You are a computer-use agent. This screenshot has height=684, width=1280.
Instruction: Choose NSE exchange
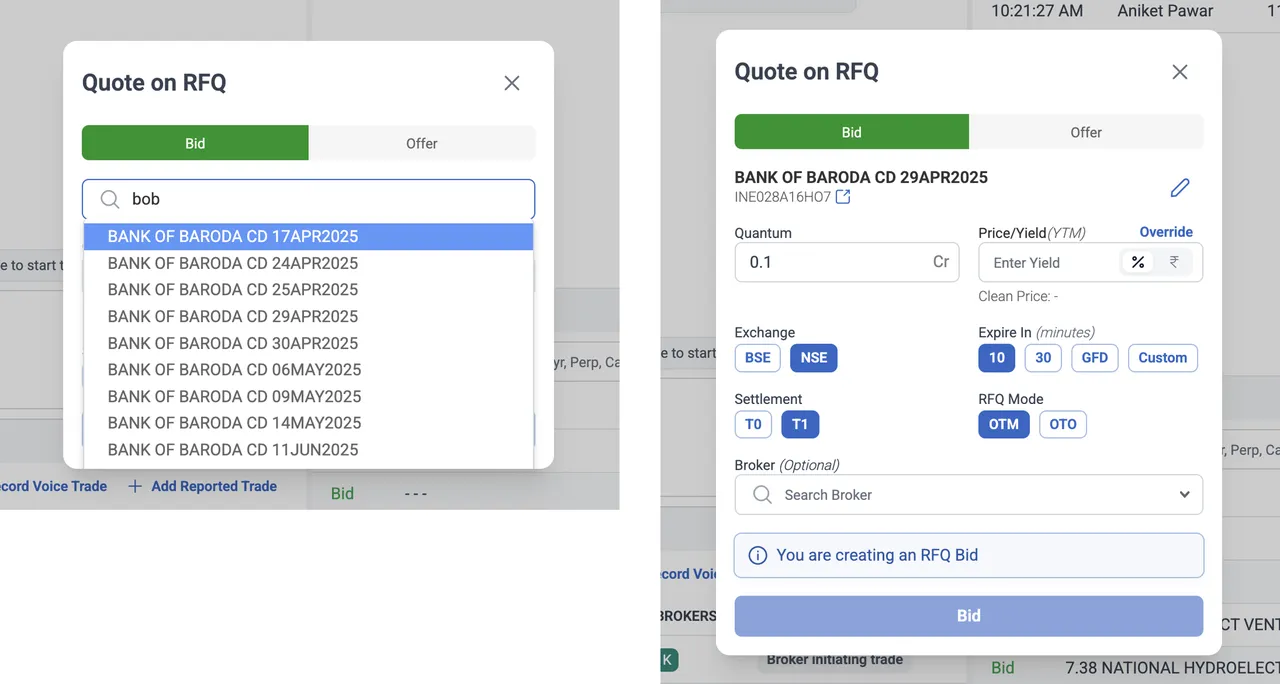[x=814, y=357]
